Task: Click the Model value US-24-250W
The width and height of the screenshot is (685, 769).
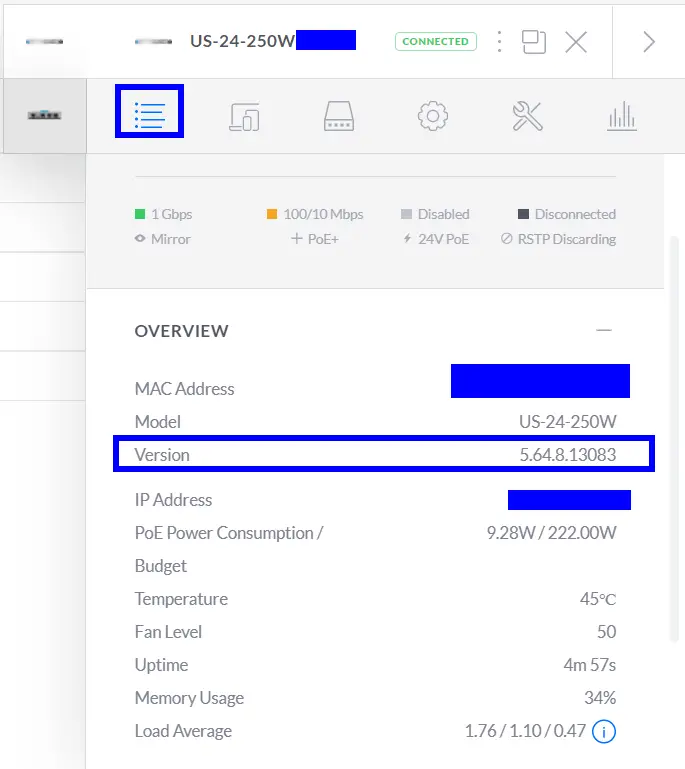Action: (x=567, y=422)
